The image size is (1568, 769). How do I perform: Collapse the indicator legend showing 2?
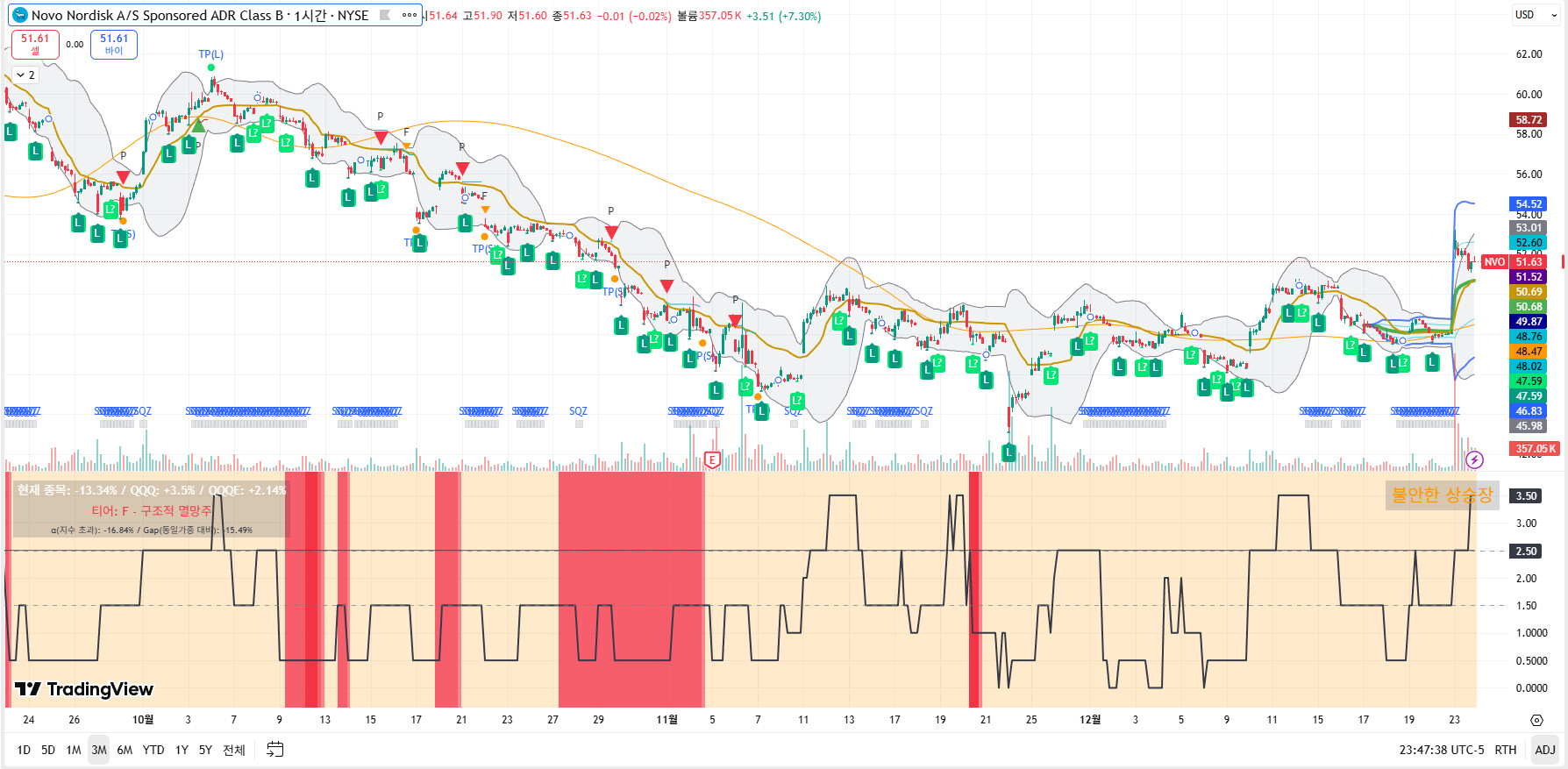click(x=25, y=75)
